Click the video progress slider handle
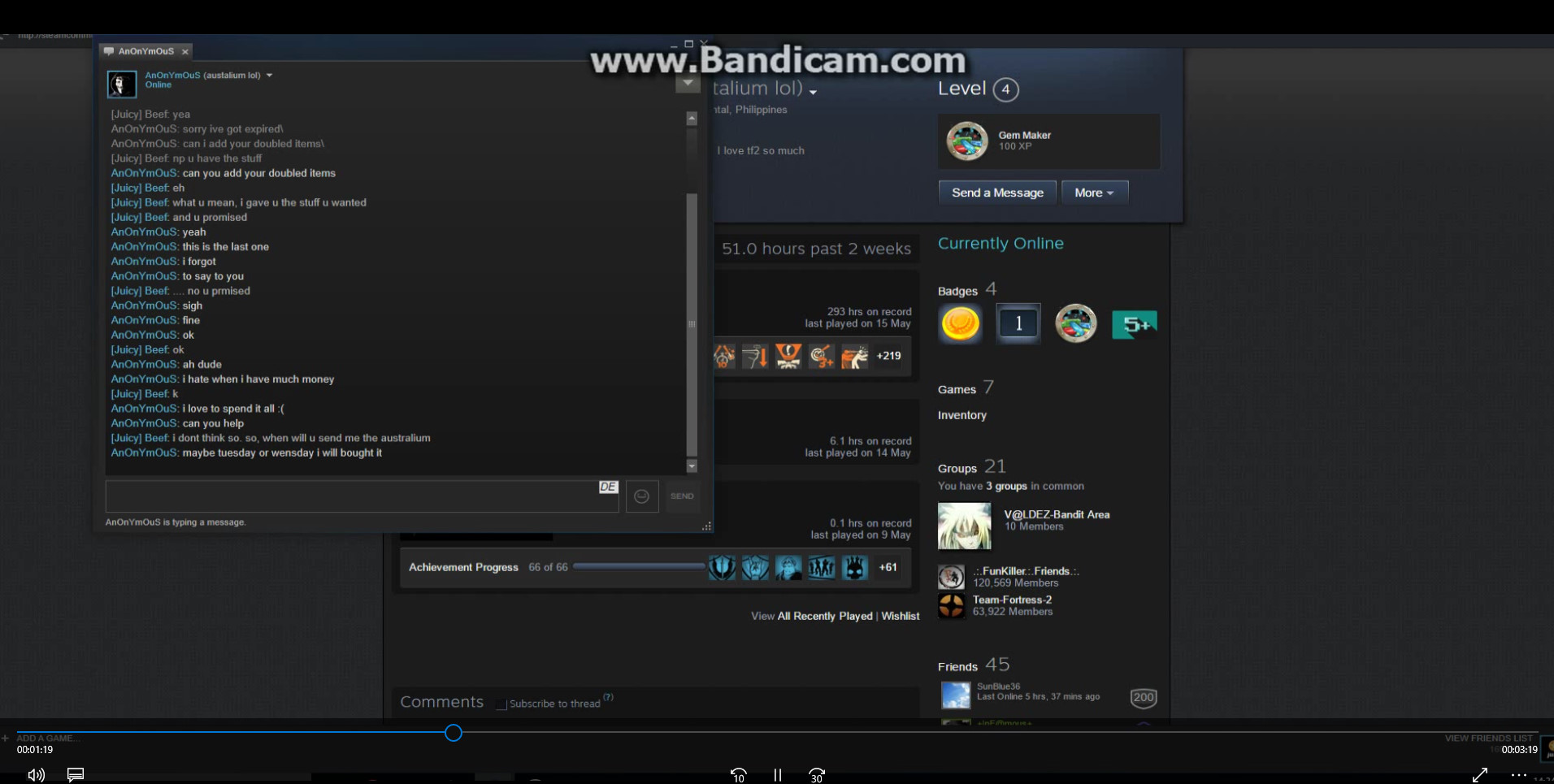Image resolution: width=1554 pixels, height=784 pixels. click(x=454, y=733)
